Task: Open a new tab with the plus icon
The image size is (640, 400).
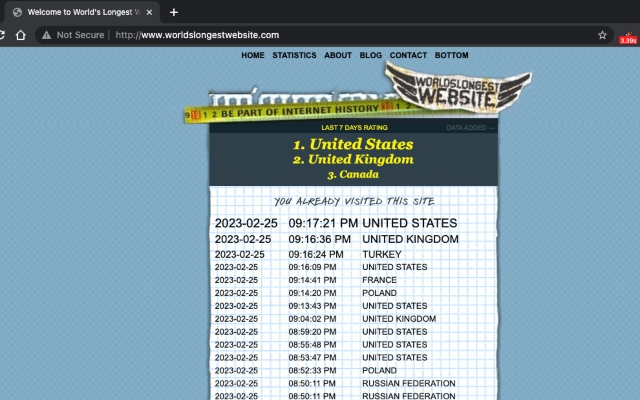Action: 173,12
